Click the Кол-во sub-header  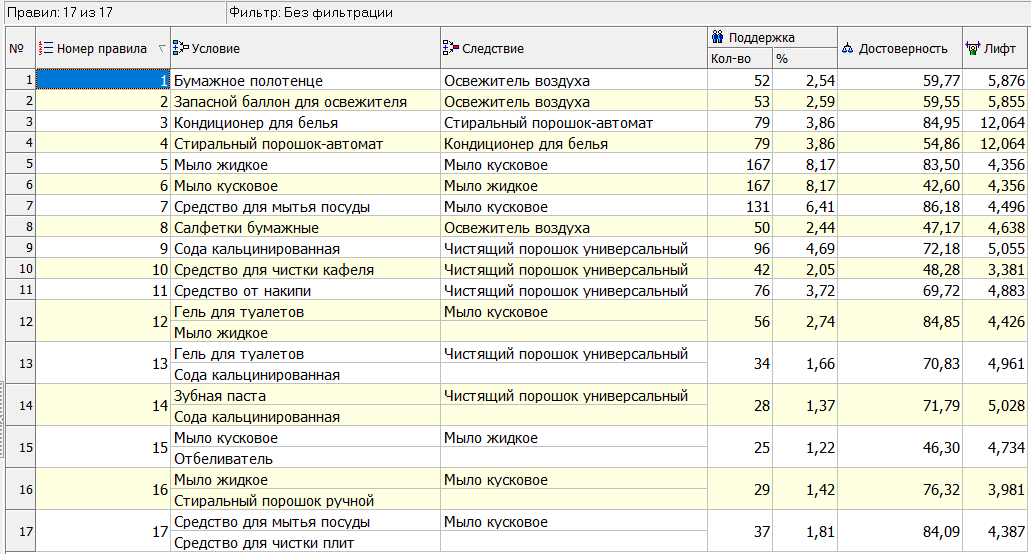pyautogui.click(x=730, y=59)
